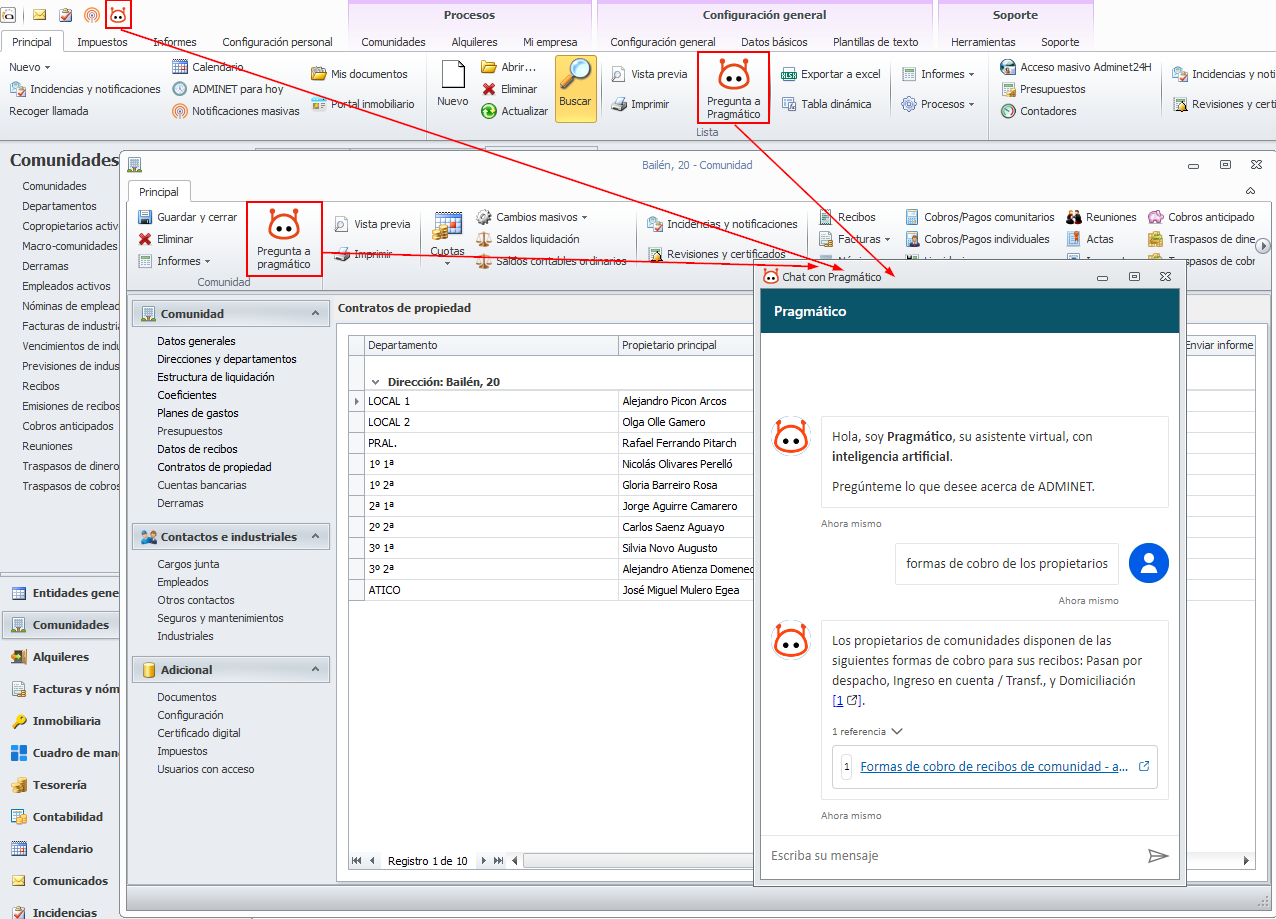
Task: Select Coeficientes in the Comunidad section
Action: pos(186,395)
